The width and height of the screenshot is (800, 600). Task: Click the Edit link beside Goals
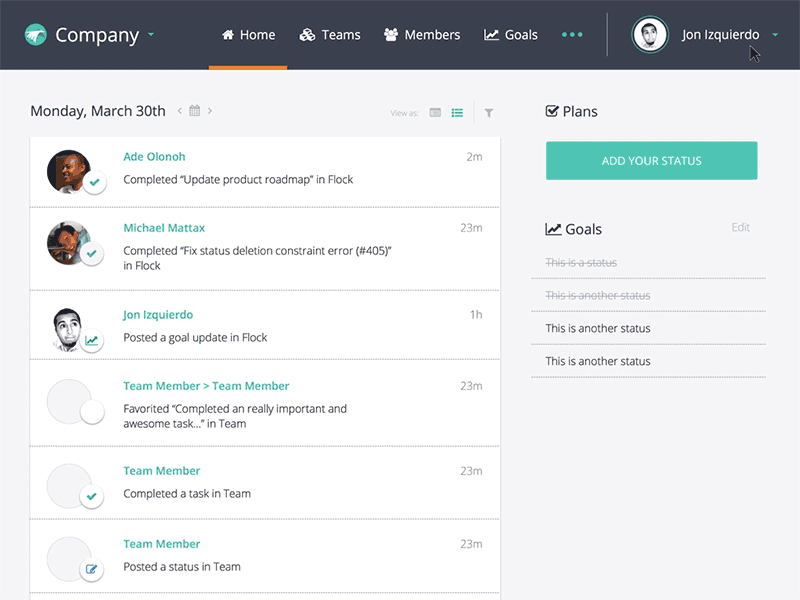pos(740,227)
